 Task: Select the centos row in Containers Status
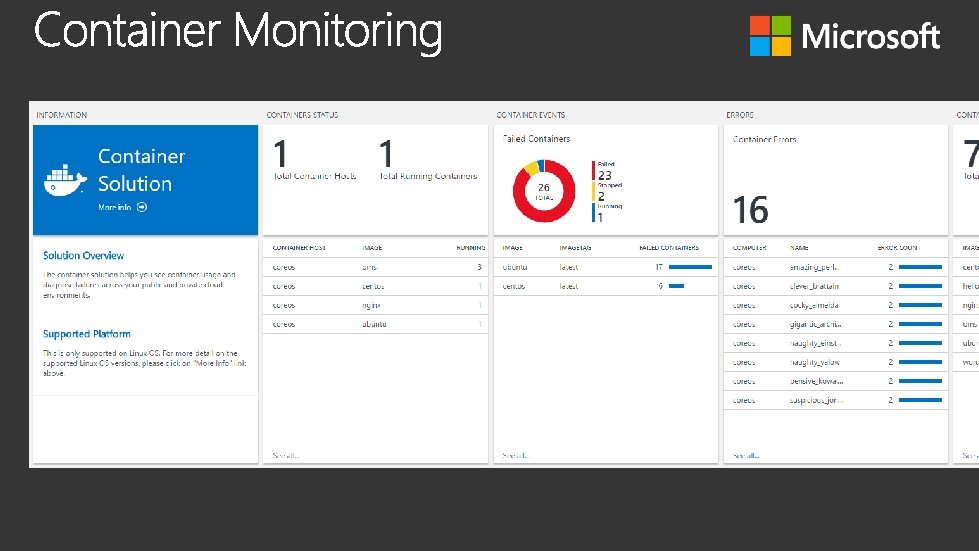[x=375, y=286]
